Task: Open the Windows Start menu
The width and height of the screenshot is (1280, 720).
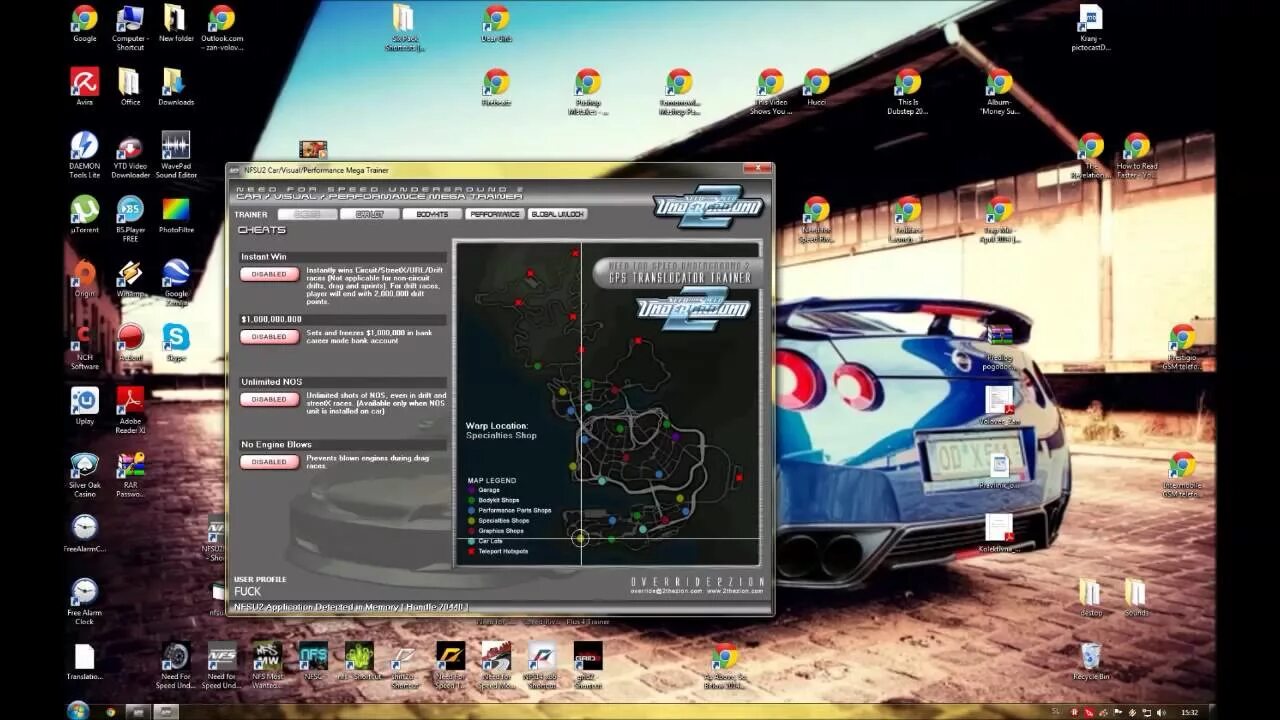Action: point(77,710)
